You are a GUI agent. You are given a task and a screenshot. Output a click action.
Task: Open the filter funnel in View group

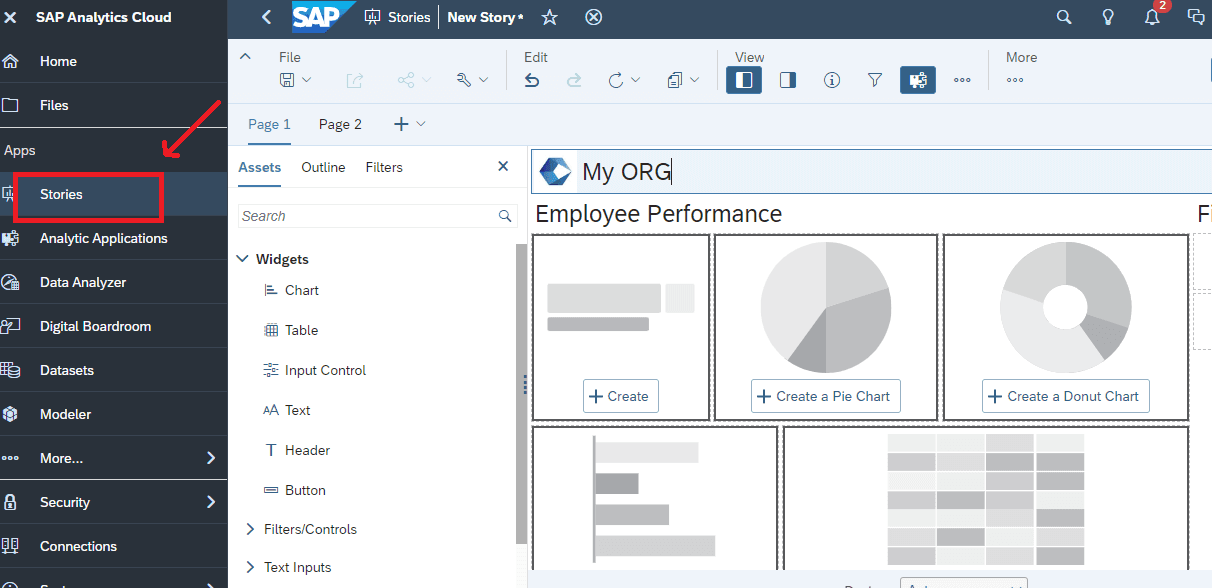[x=875, y=80]
